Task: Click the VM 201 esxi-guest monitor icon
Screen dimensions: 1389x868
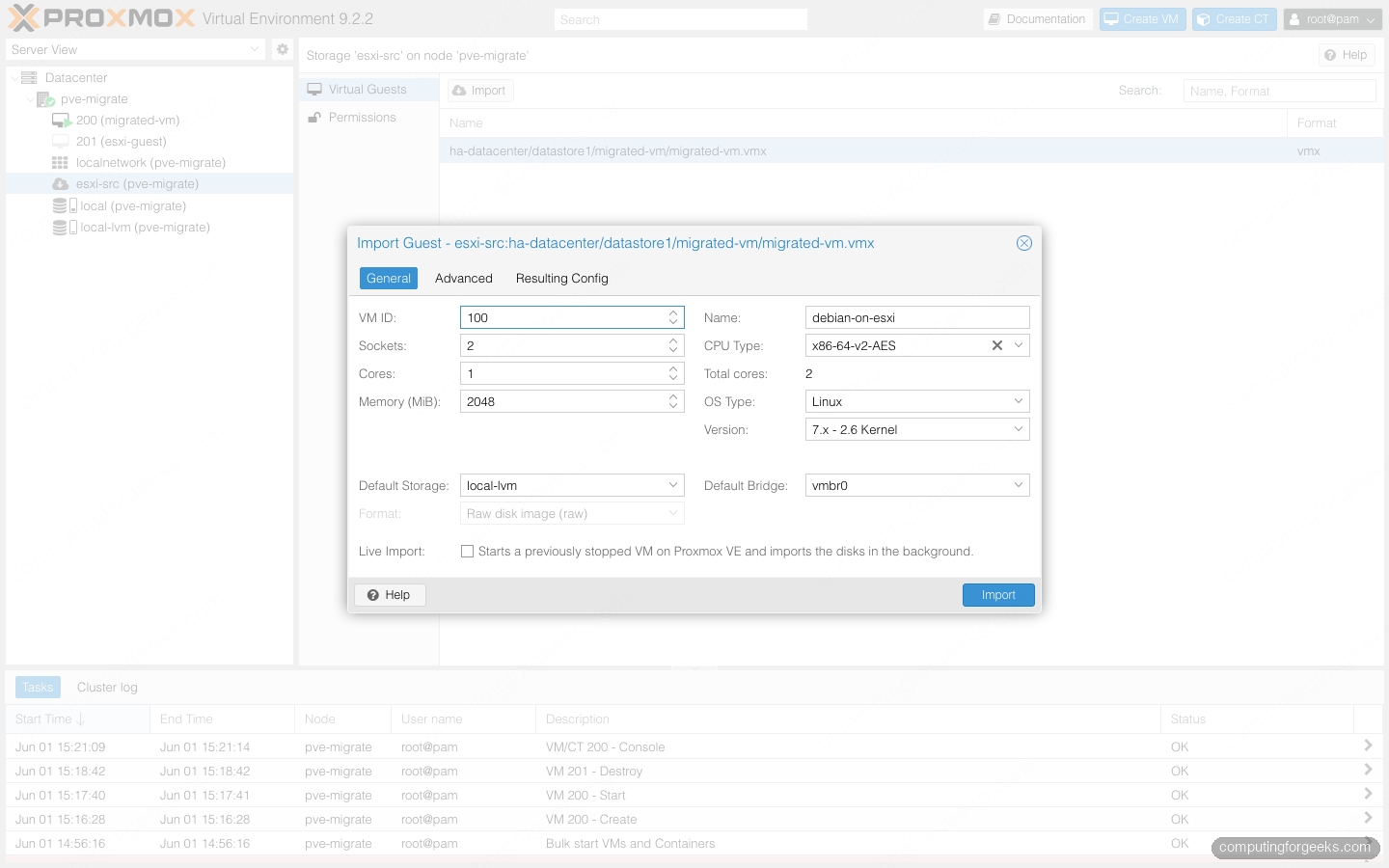Action: point(61,142)
